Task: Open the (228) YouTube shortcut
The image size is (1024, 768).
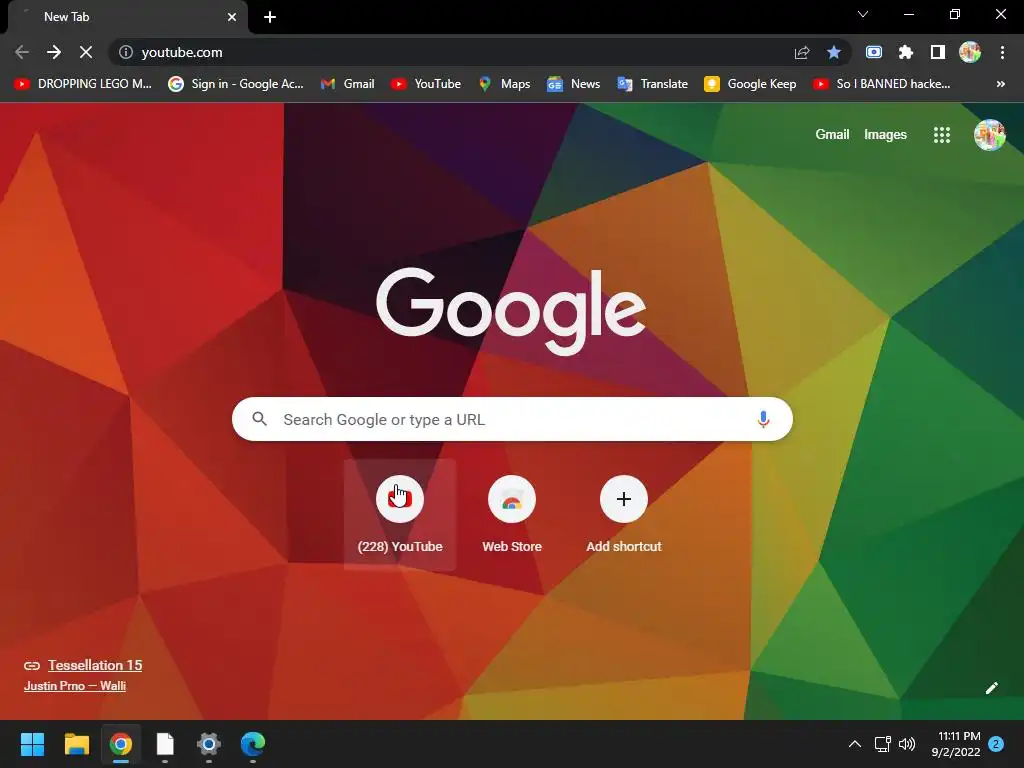Action: 400,515
